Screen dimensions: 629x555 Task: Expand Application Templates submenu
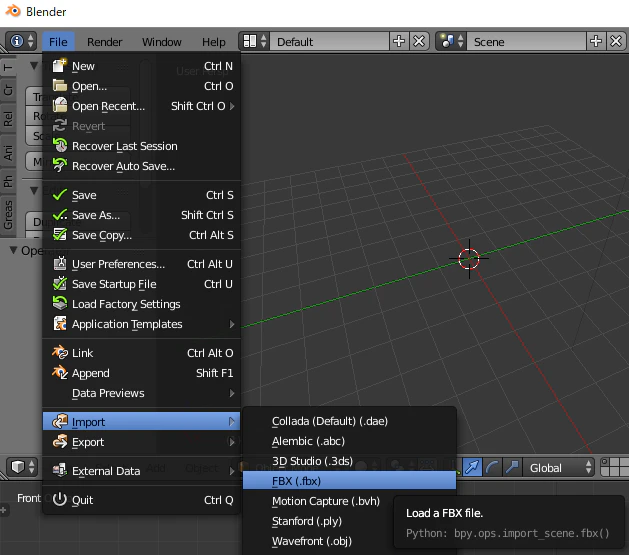tap(142, 324)
